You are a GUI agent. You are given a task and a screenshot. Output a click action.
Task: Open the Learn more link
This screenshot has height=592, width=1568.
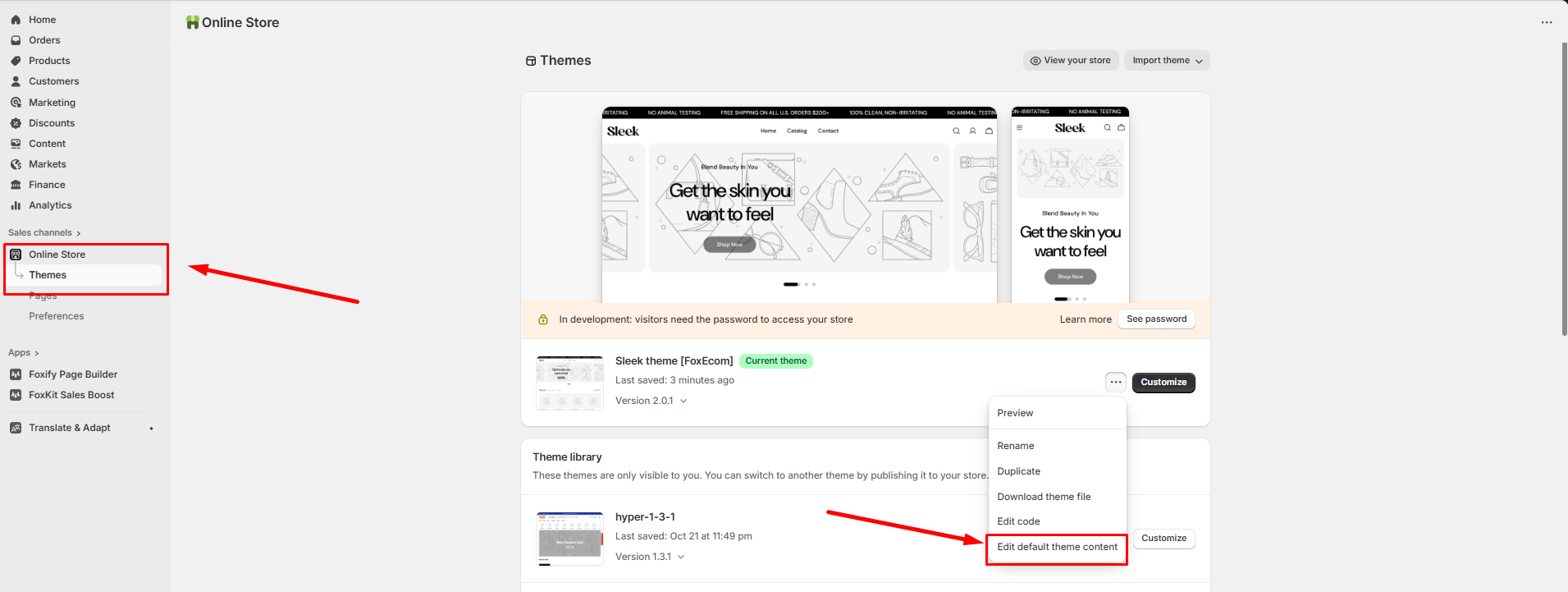click(1086, 319)
